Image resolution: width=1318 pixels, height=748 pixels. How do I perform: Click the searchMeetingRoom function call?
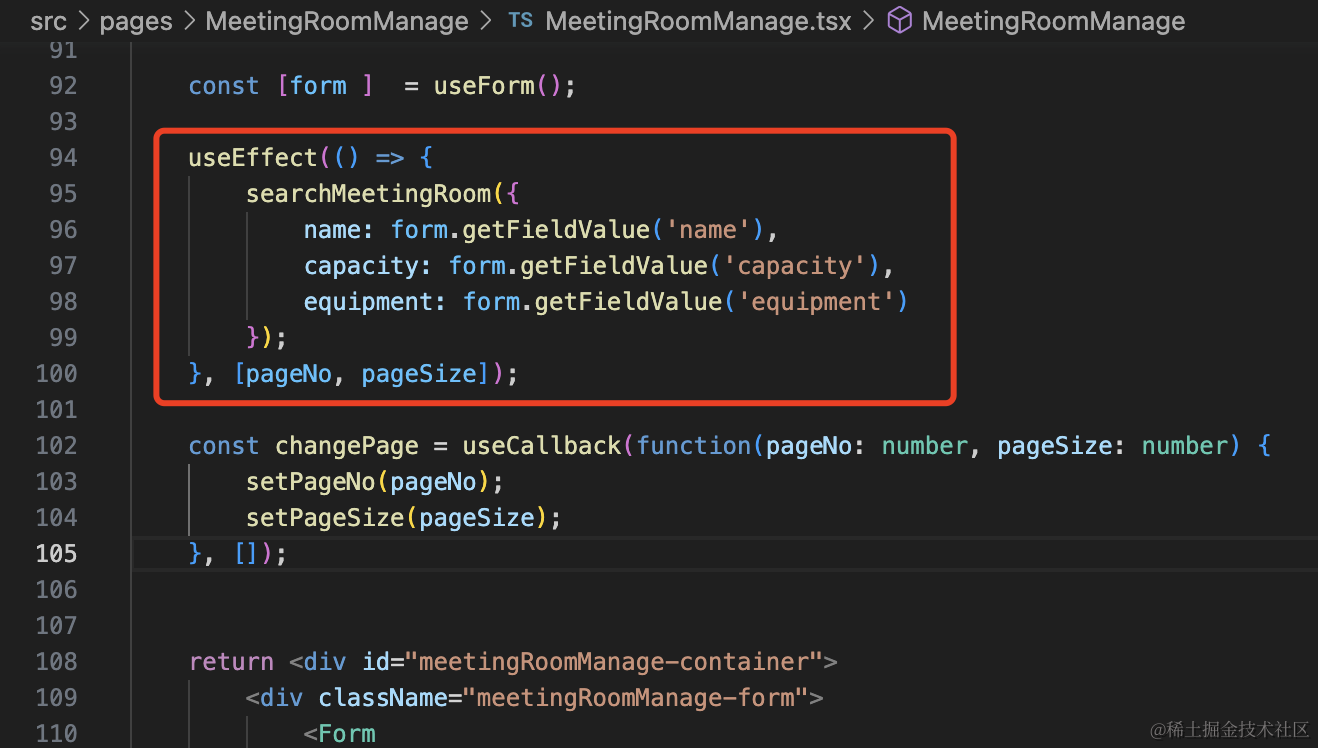coord(369,193)
